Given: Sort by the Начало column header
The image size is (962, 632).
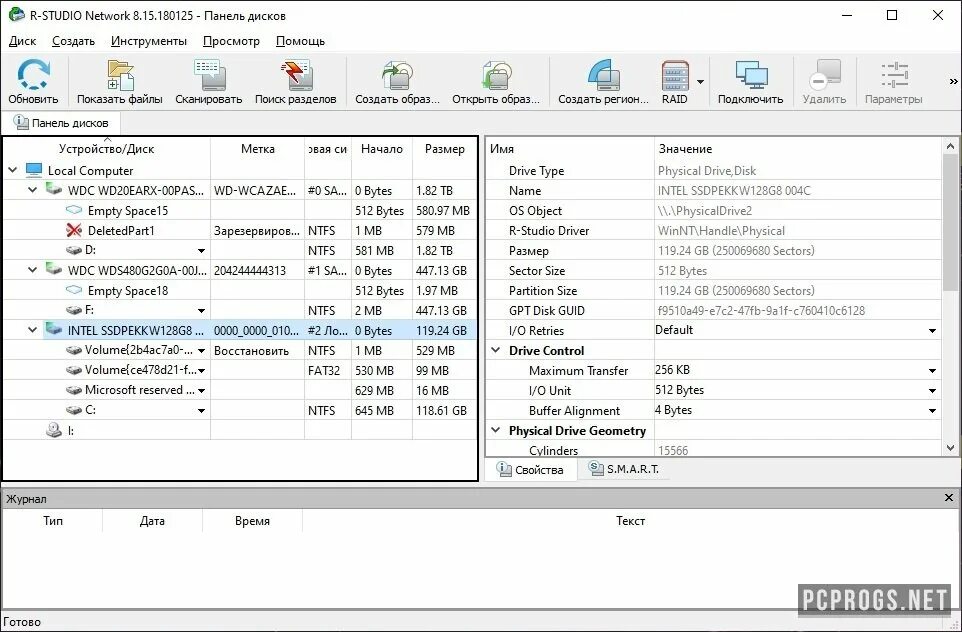Looking at the screenshot, I should click(382, 148).
